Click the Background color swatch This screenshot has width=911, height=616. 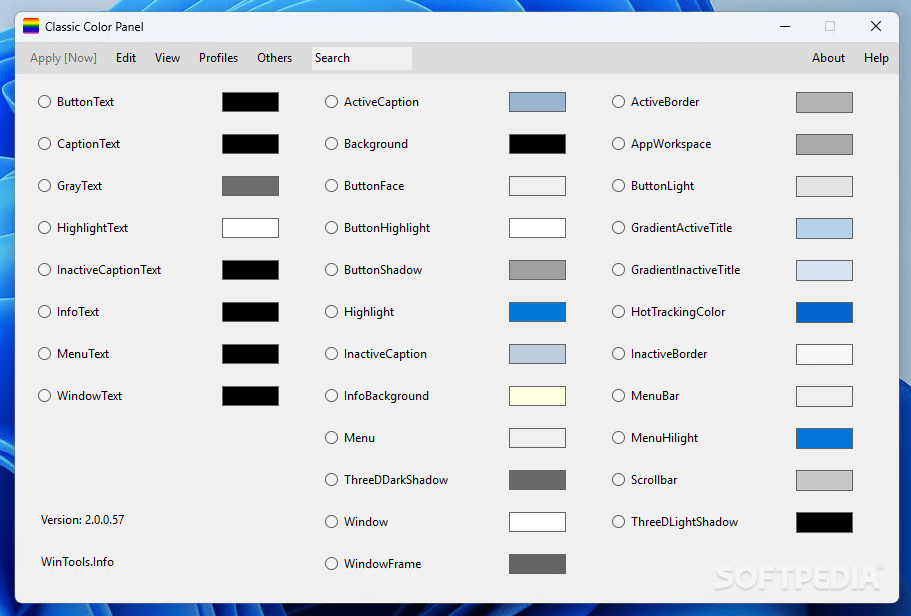[x=537, y=144]
